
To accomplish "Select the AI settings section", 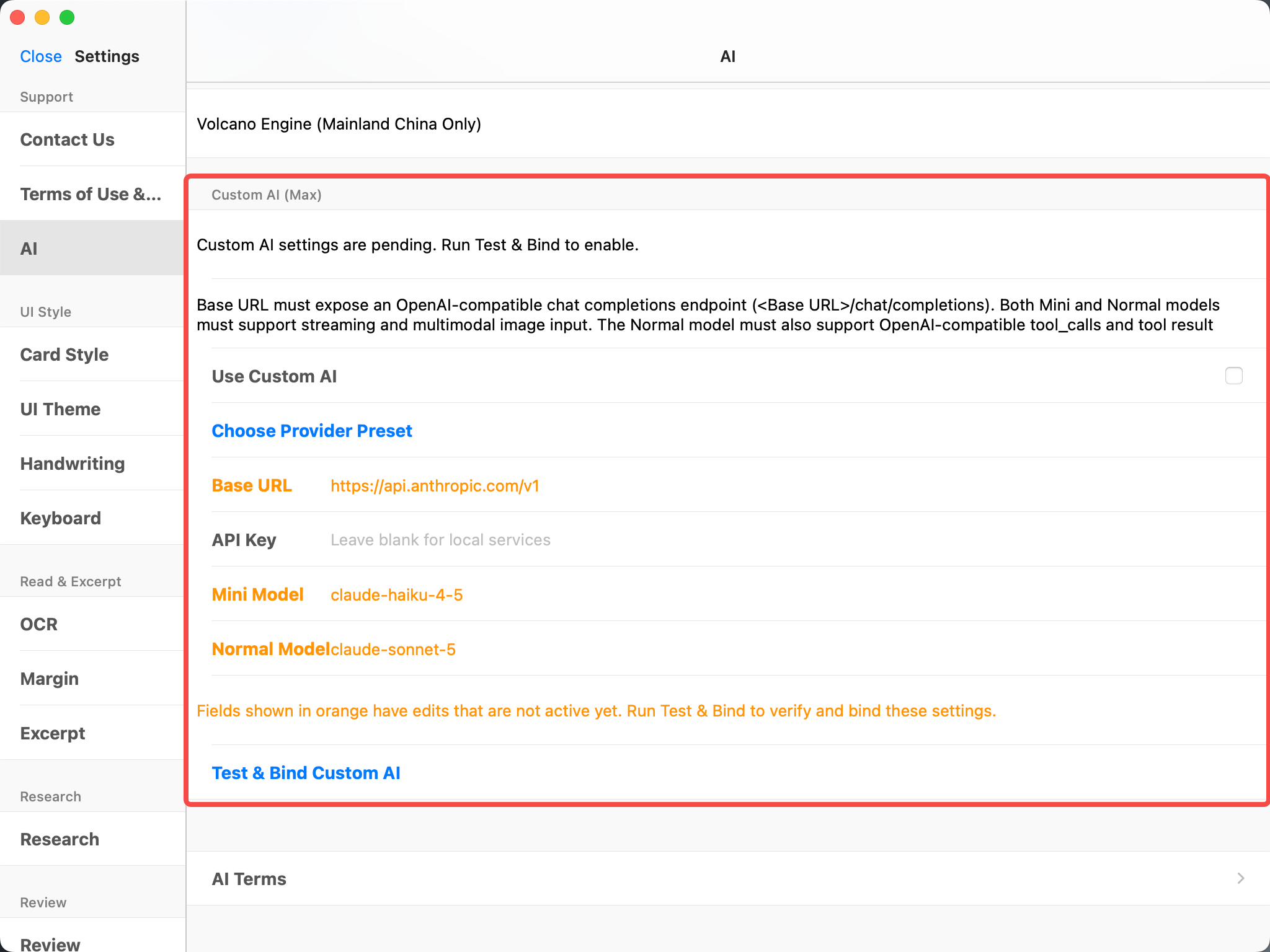I will pos(93,249).
